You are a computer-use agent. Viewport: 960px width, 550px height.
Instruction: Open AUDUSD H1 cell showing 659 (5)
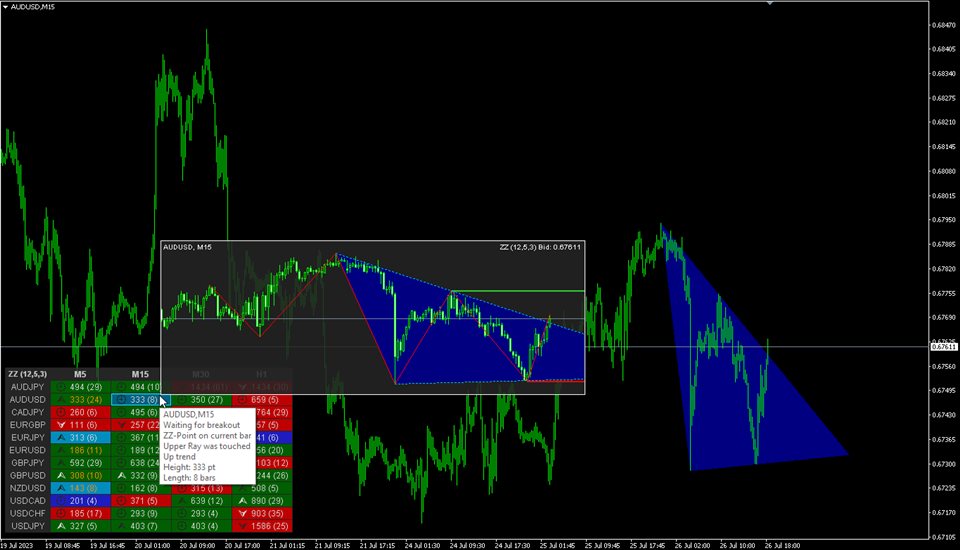(262, 400)
